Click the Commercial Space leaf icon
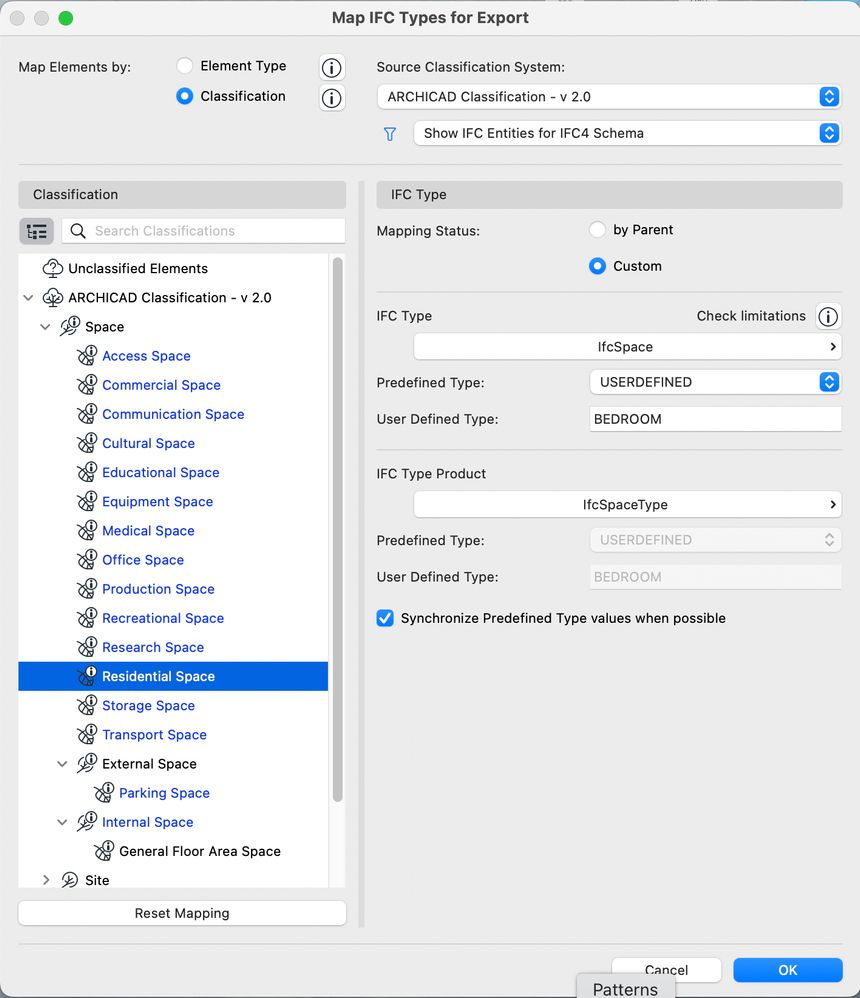Screen dimensions: 860x998 point(87,385)
